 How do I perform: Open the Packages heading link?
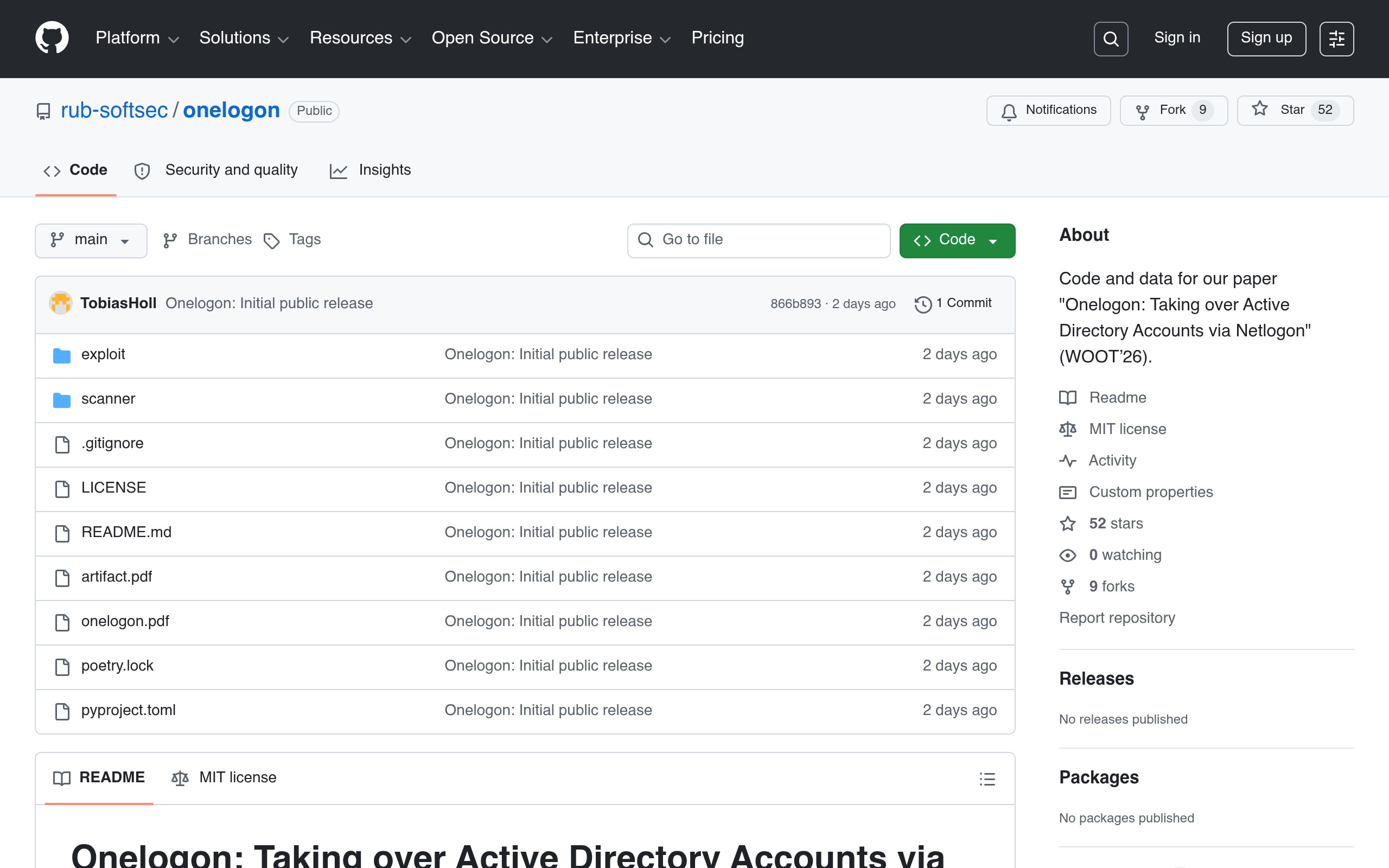coord(1099,777)
